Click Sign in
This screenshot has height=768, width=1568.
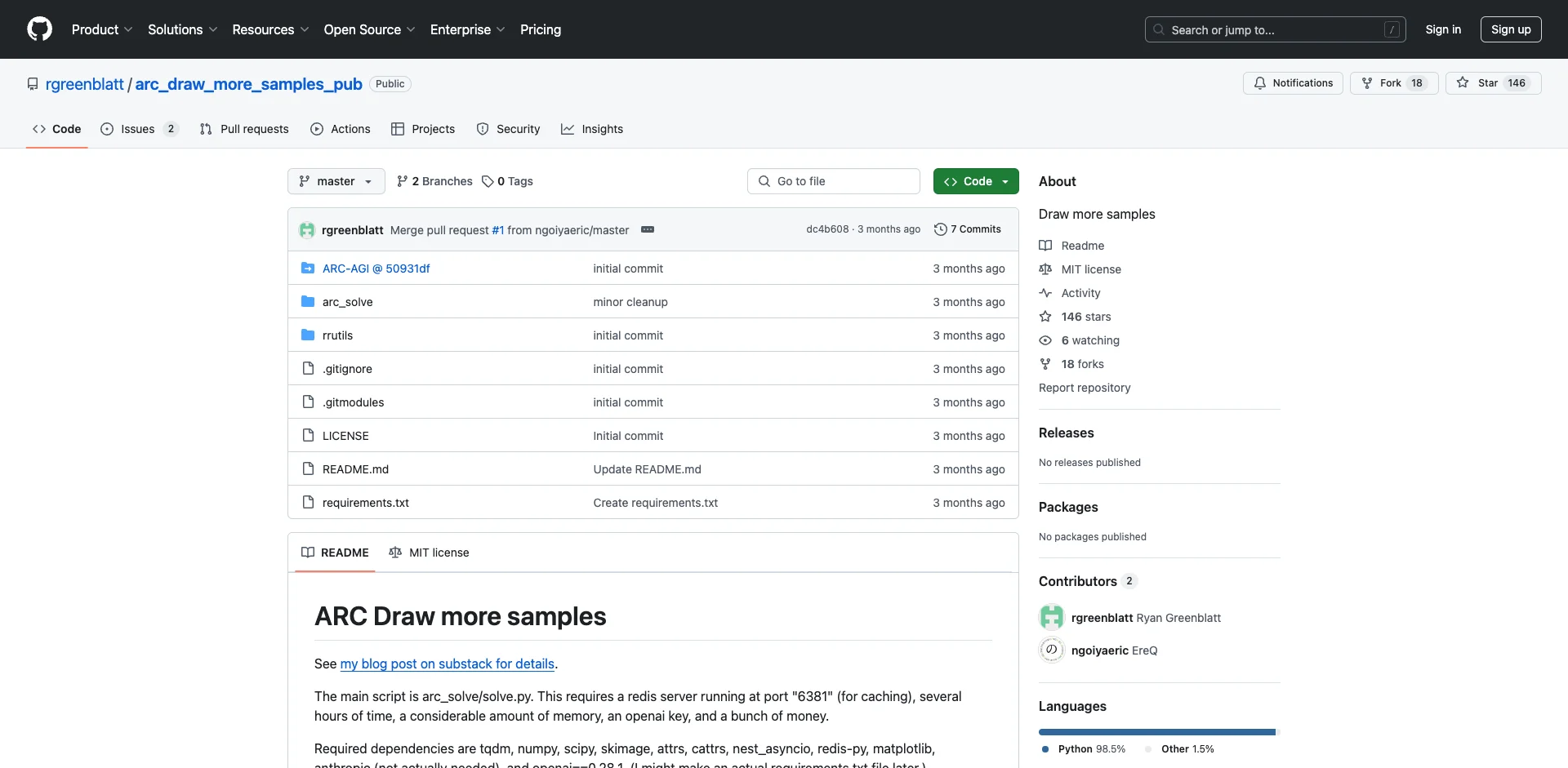(1443, 29)
